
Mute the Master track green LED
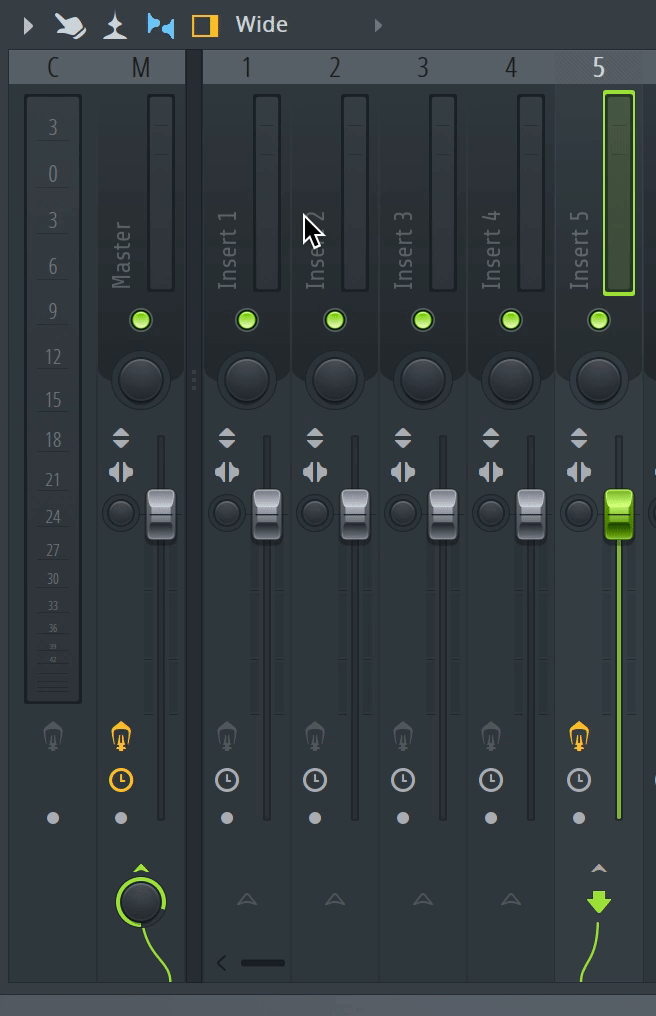(x=140, y=320)
